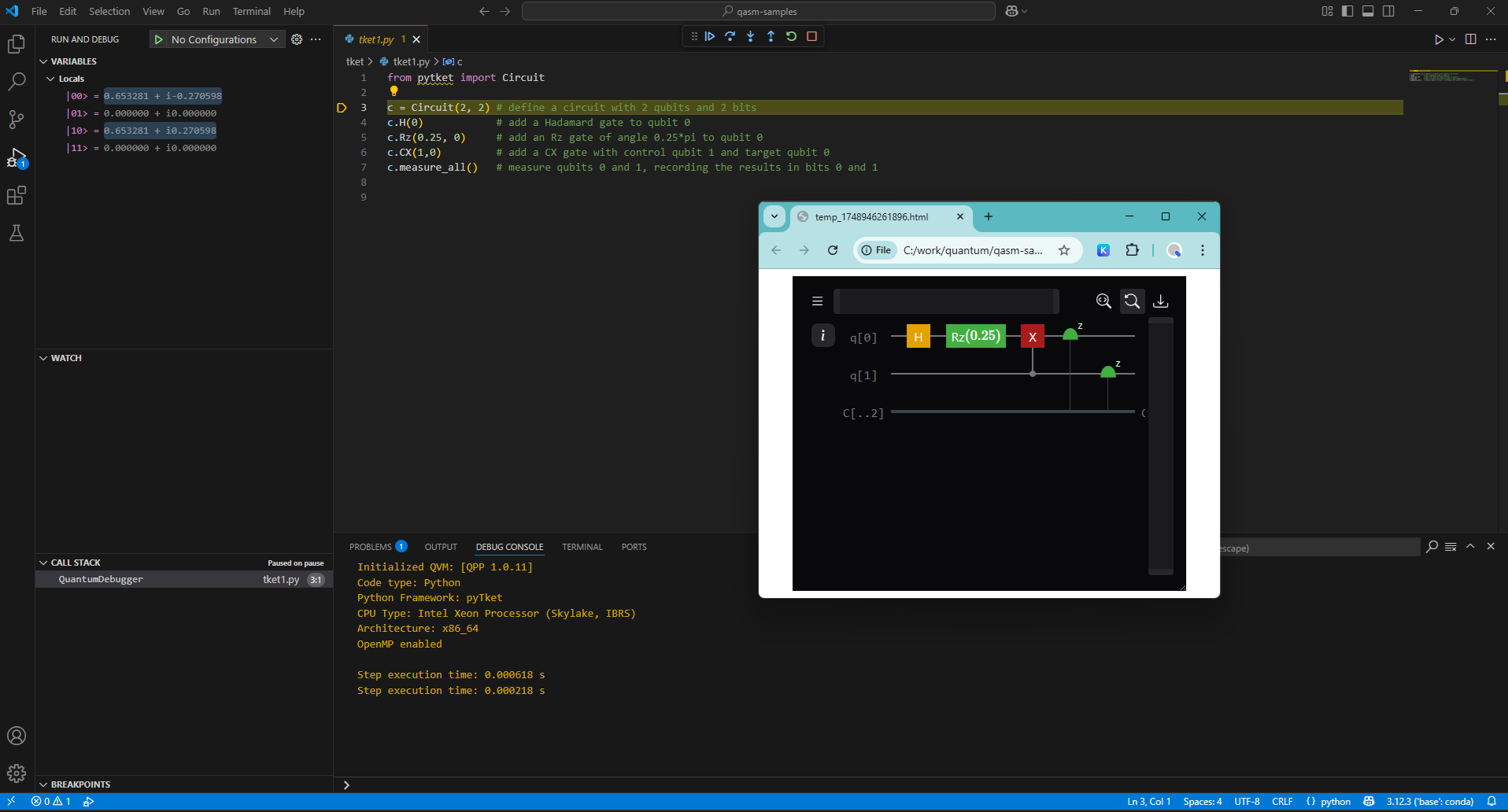Switch to OUTPUT panel tab
The width and height of the screenshot is (1508, 812).
pos(441,547)
